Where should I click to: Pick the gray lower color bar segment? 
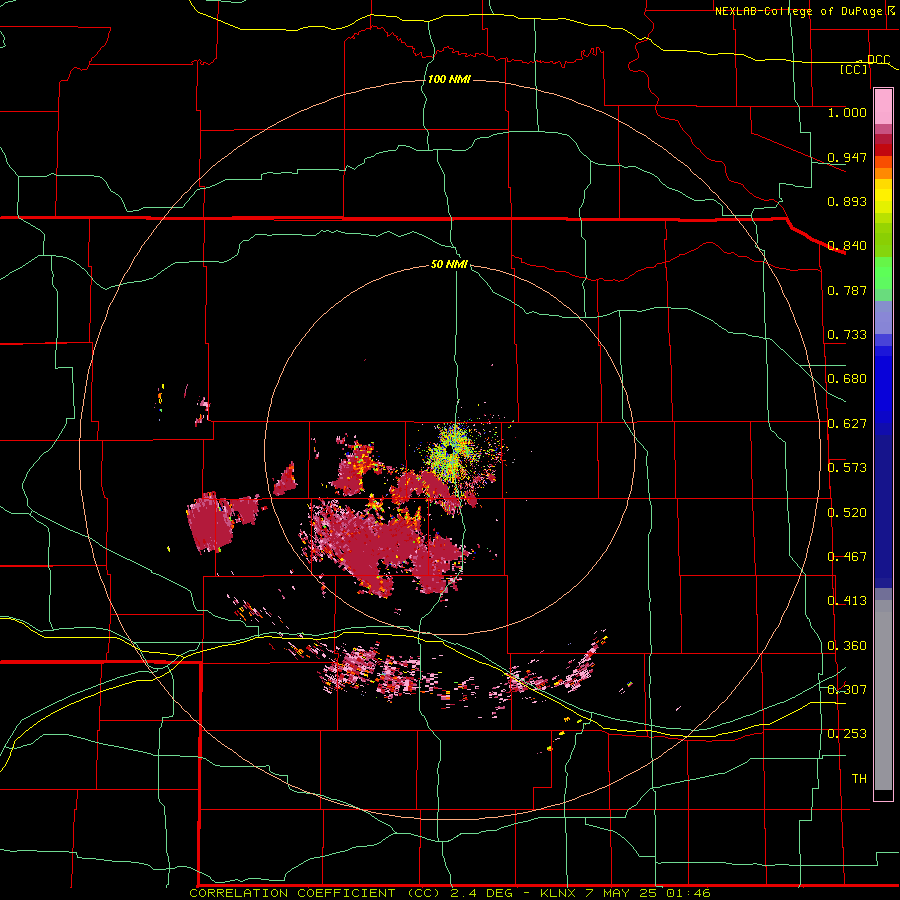tap(883, 695)
